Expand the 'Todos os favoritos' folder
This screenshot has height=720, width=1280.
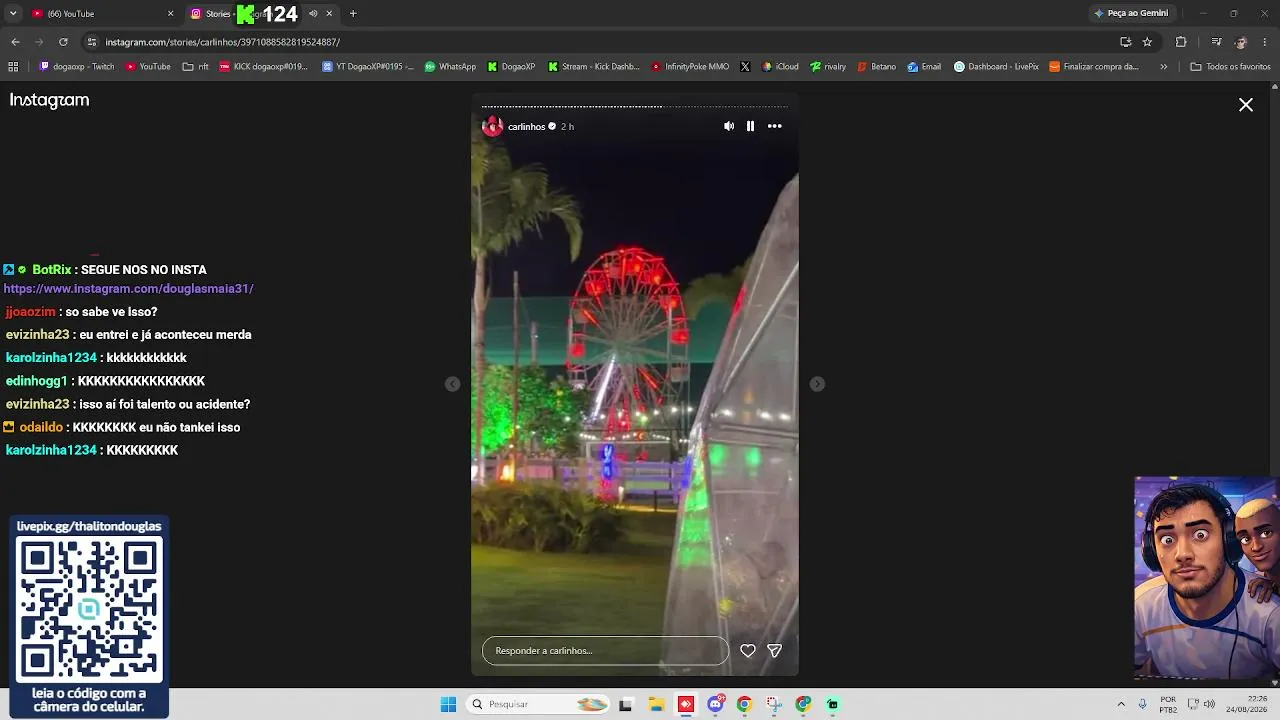click(1230, 67)
